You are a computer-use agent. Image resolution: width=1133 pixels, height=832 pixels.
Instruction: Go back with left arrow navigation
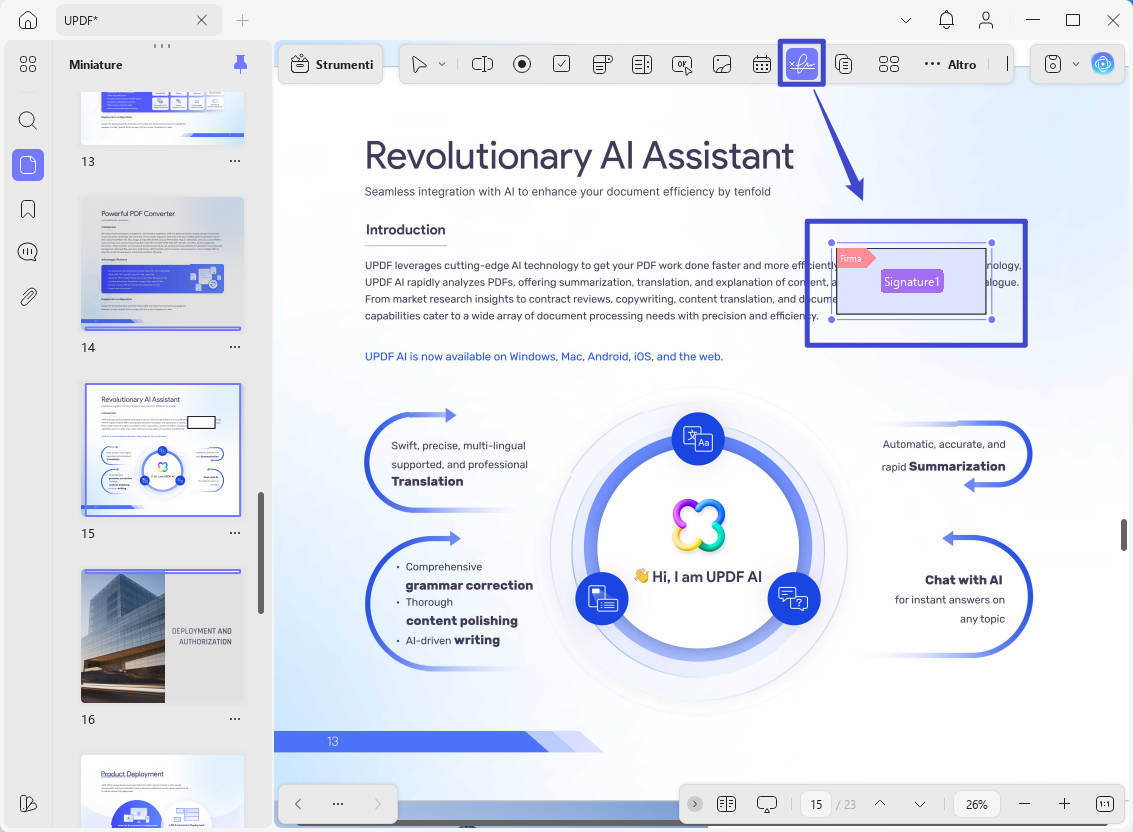click(x=298, y=804)
